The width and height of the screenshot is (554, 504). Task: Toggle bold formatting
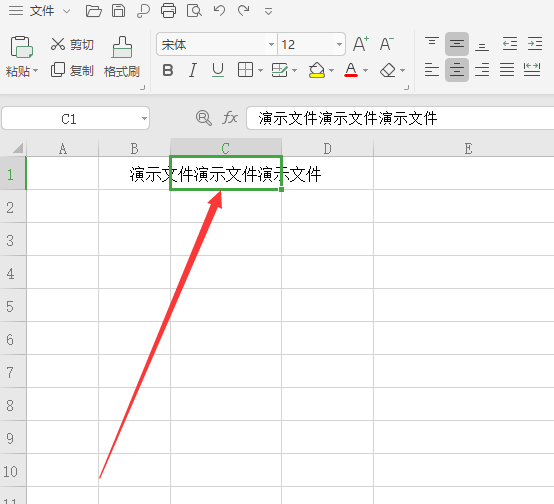tap(168, 70)
